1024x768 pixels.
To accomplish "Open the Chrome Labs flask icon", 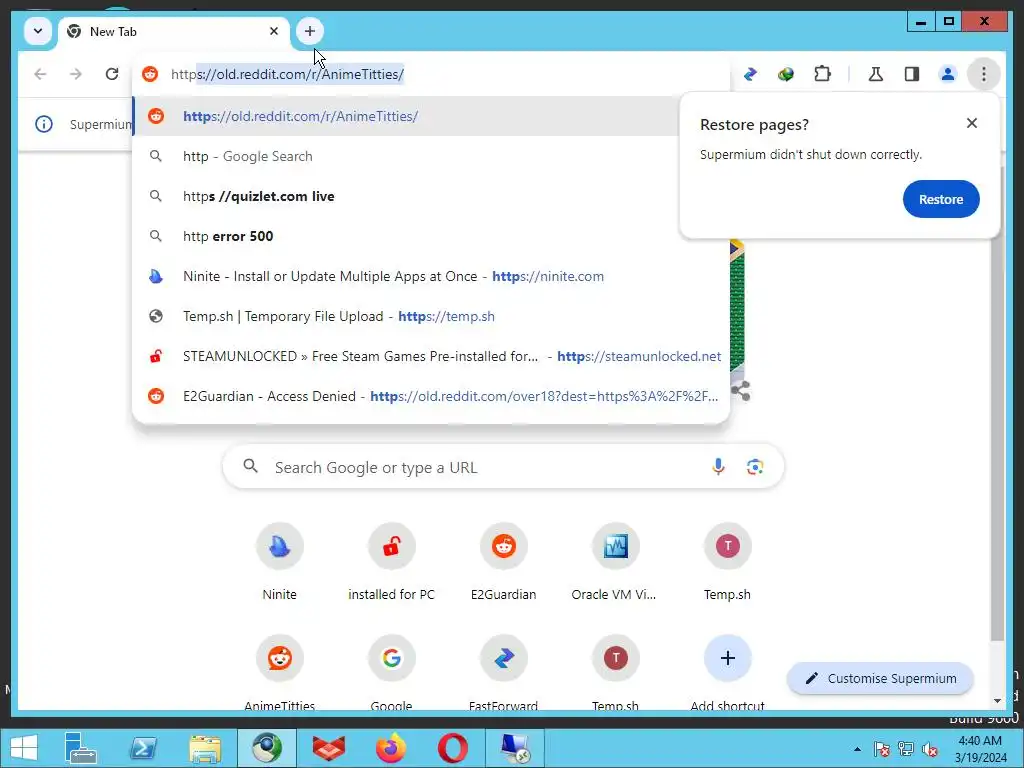I will pos(876,74).
